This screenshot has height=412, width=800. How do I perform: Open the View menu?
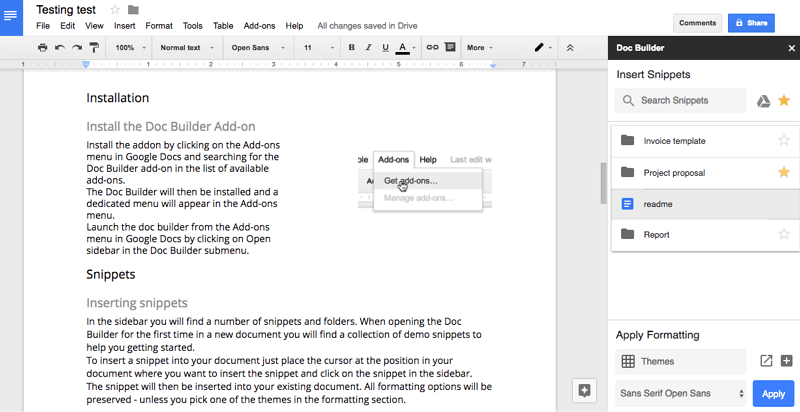point(94,25)
